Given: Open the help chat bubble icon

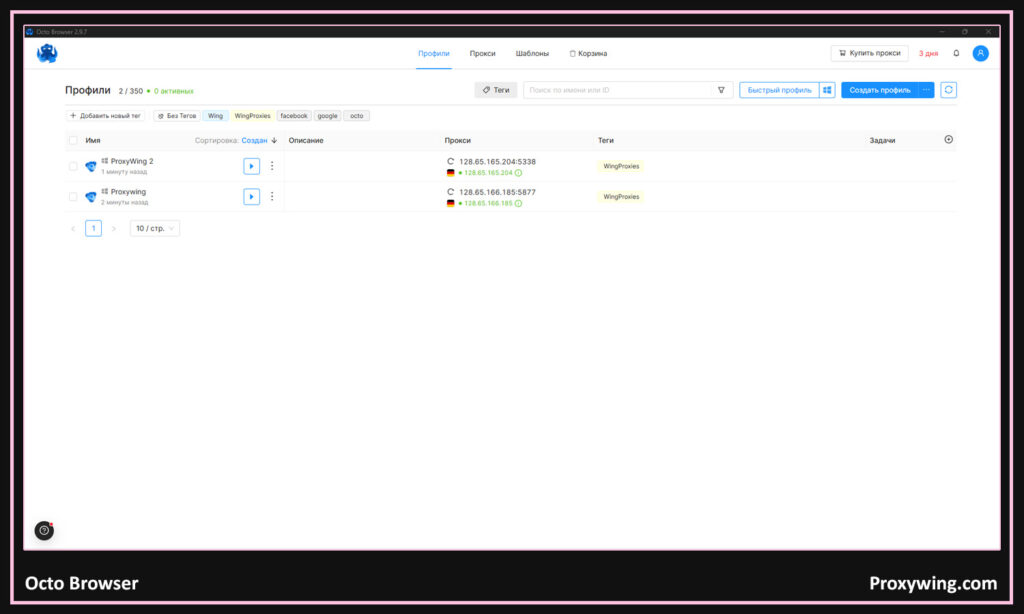Looking at the screenshot, I should (44, 530).
